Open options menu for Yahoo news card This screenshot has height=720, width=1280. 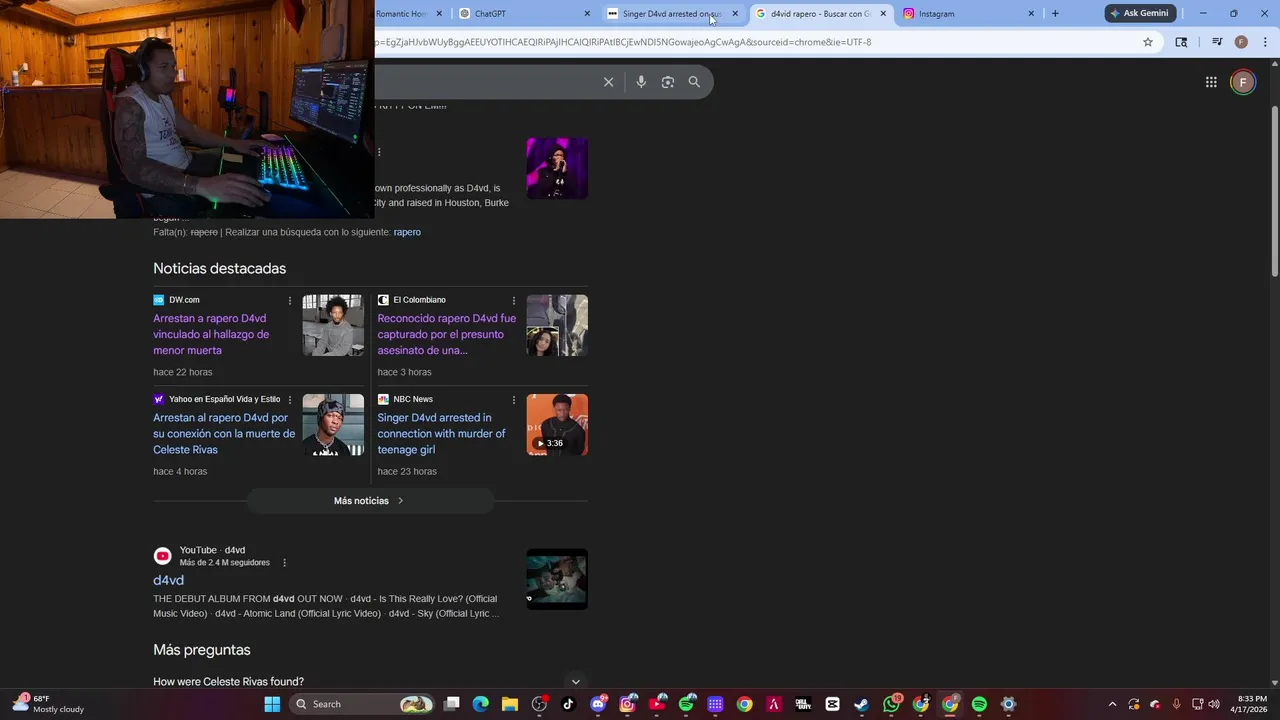[290, 399]
